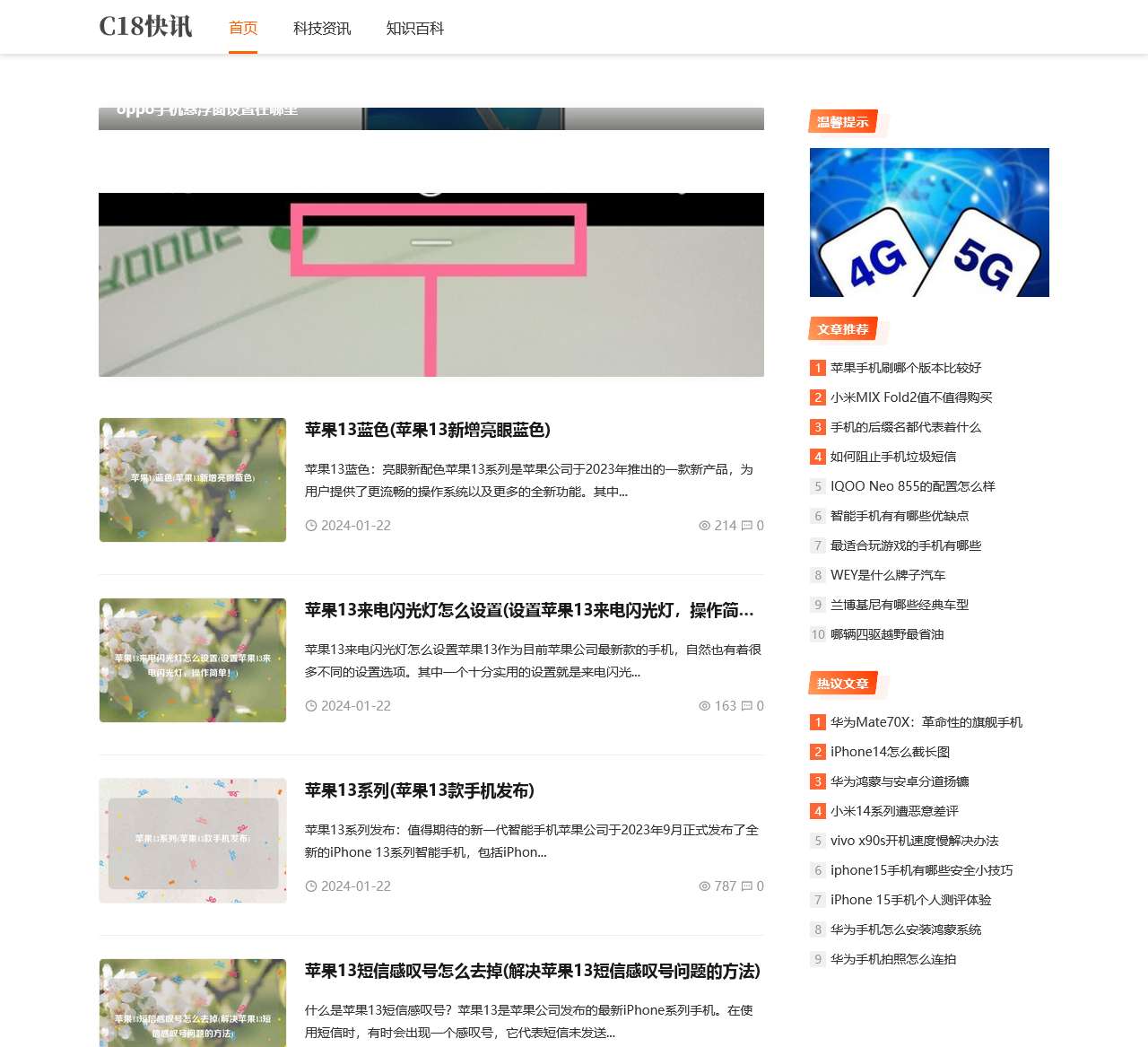
Task: Click comment icon next to 163 views
Action: pyautogui.click(x=746, y=706)
